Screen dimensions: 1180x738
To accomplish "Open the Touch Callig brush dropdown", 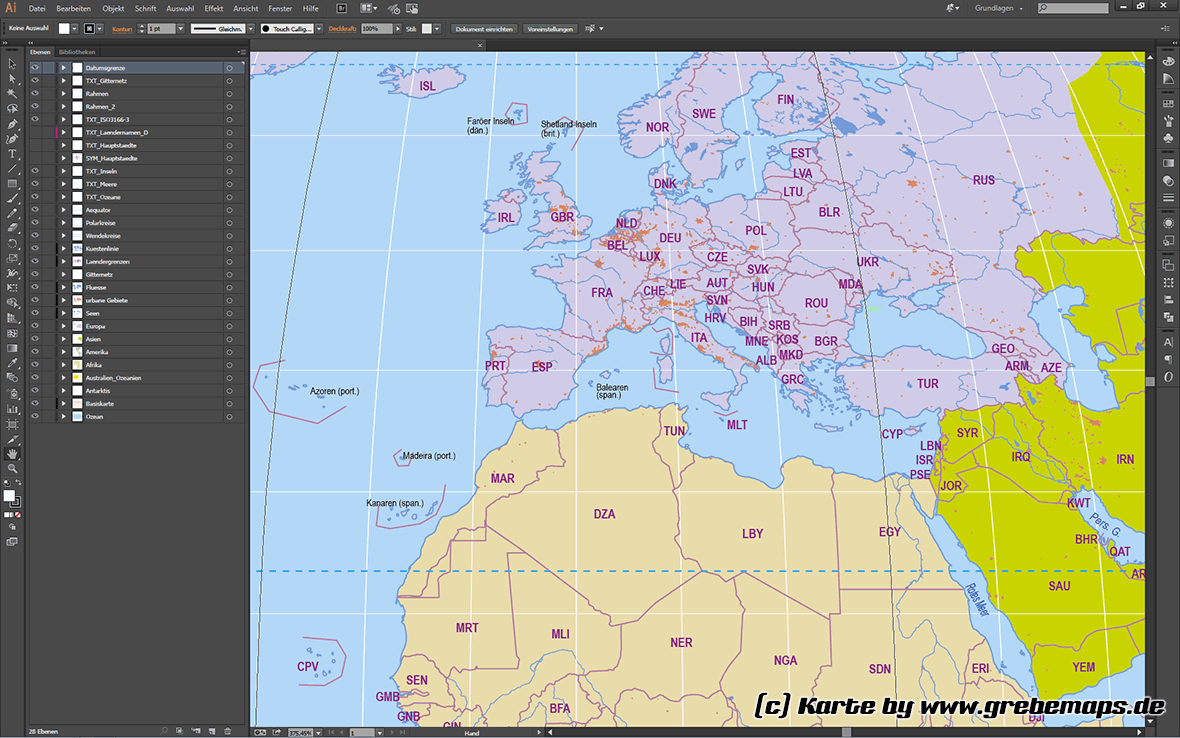I will click(x=319, y=29).
